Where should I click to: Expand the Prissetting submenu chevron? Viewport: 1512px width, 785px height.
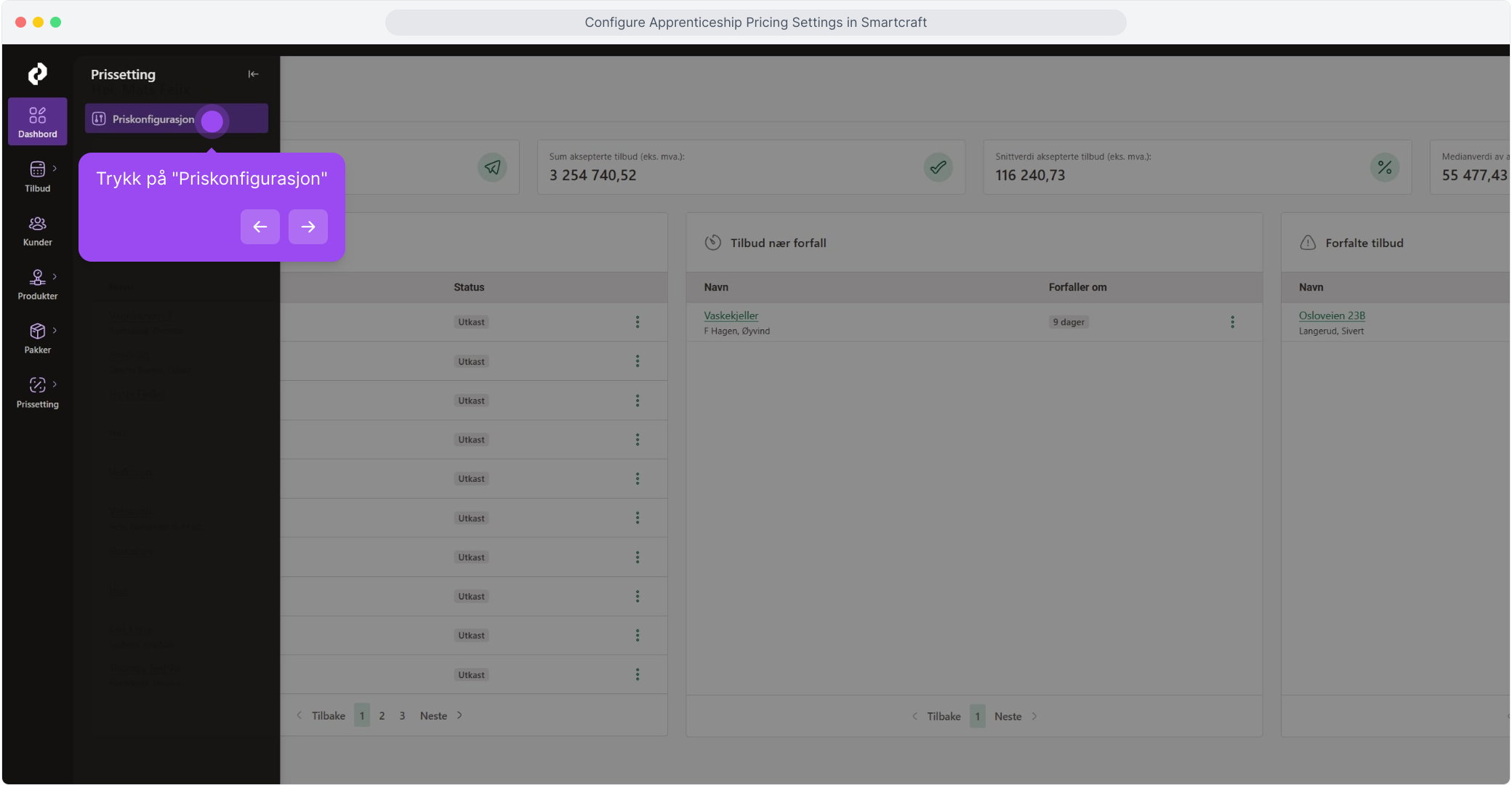[x=55, y=385]
